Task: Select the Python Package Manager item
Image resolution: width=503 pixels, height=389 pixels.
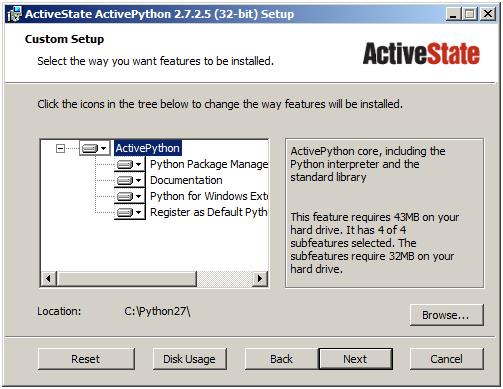Action: coord(209,164)
